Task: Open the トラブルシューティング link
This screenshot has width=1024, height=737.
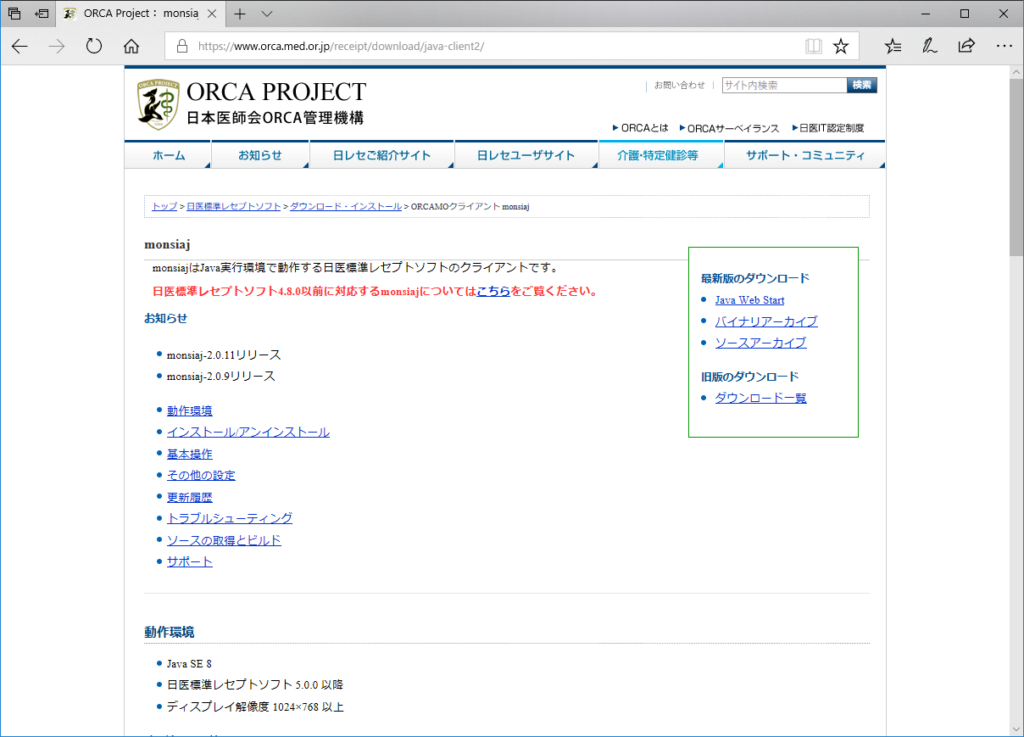Action: point(229,518)
